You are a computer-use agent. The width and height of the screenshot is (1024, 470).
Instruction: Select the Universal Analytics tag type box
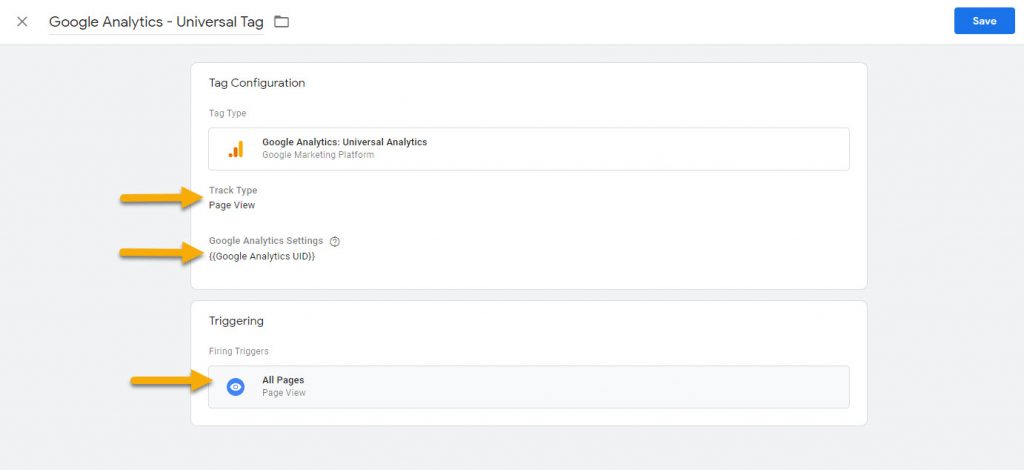click(x=529, y=149)
